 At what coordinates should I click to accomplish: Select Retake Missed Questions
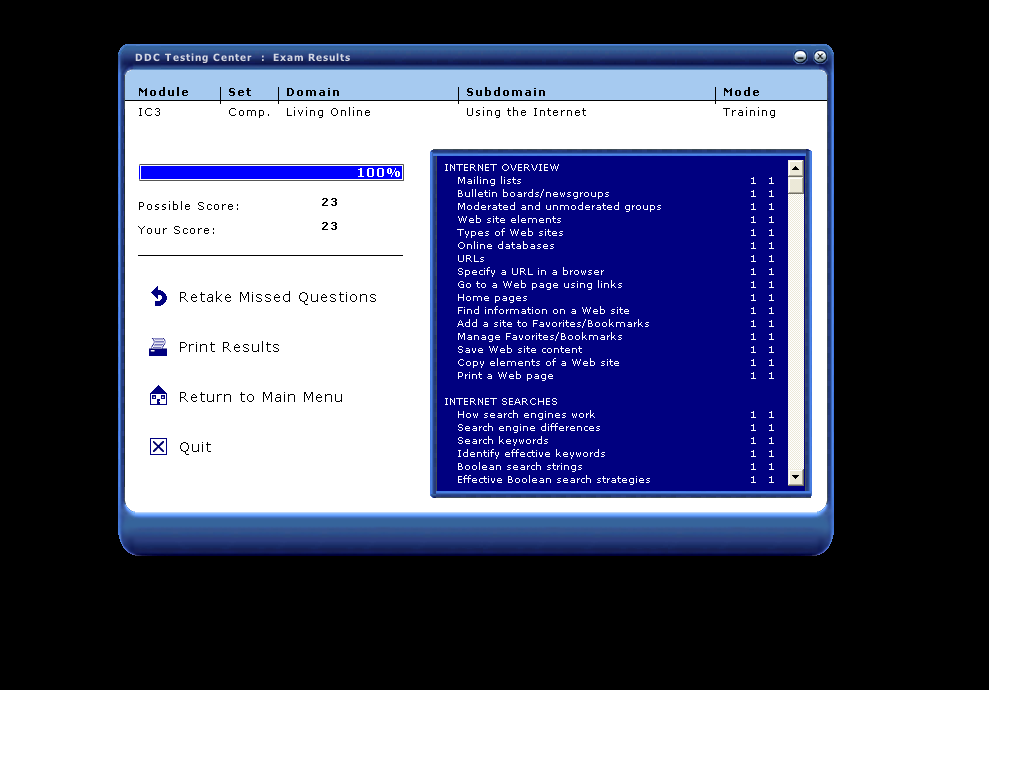tap(278, 297)
